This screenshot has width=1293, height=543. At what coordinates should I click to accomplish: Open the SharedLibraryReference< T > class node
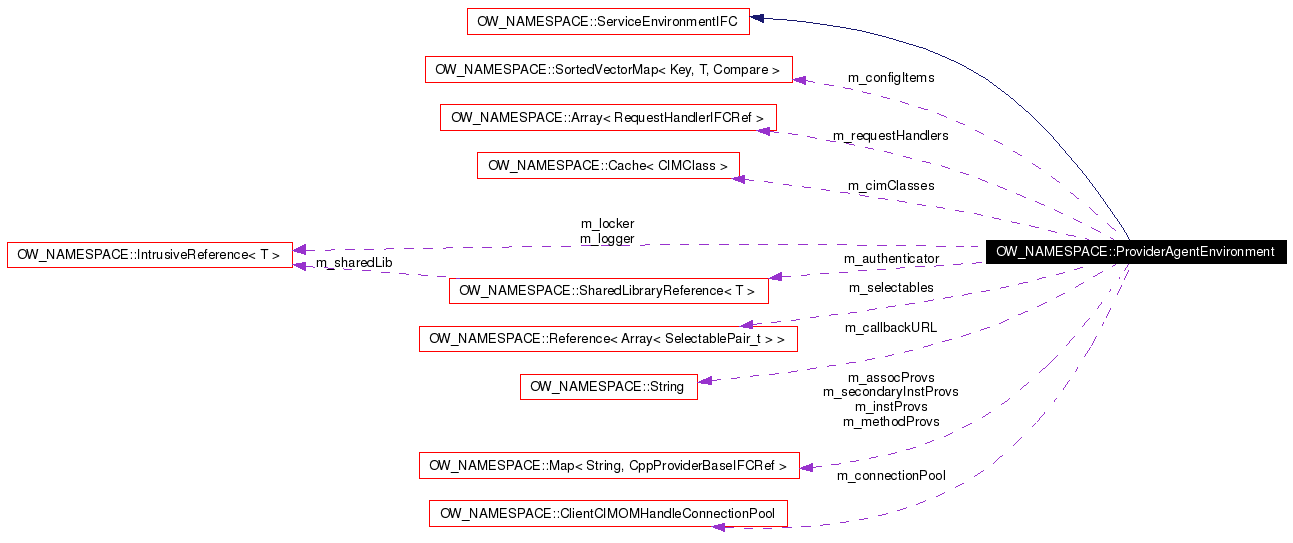pyautogui.click(x=608, y=291)
